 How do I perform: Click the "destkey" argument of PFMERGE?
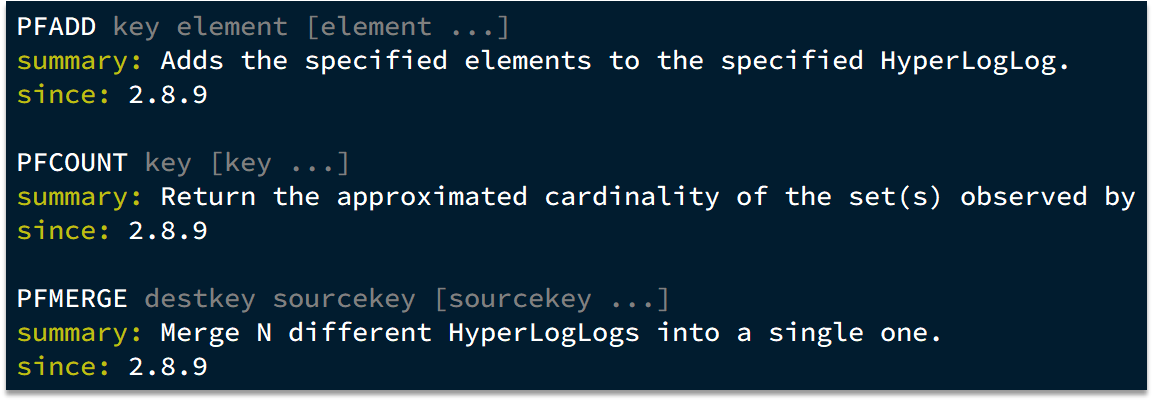point(200,299)
